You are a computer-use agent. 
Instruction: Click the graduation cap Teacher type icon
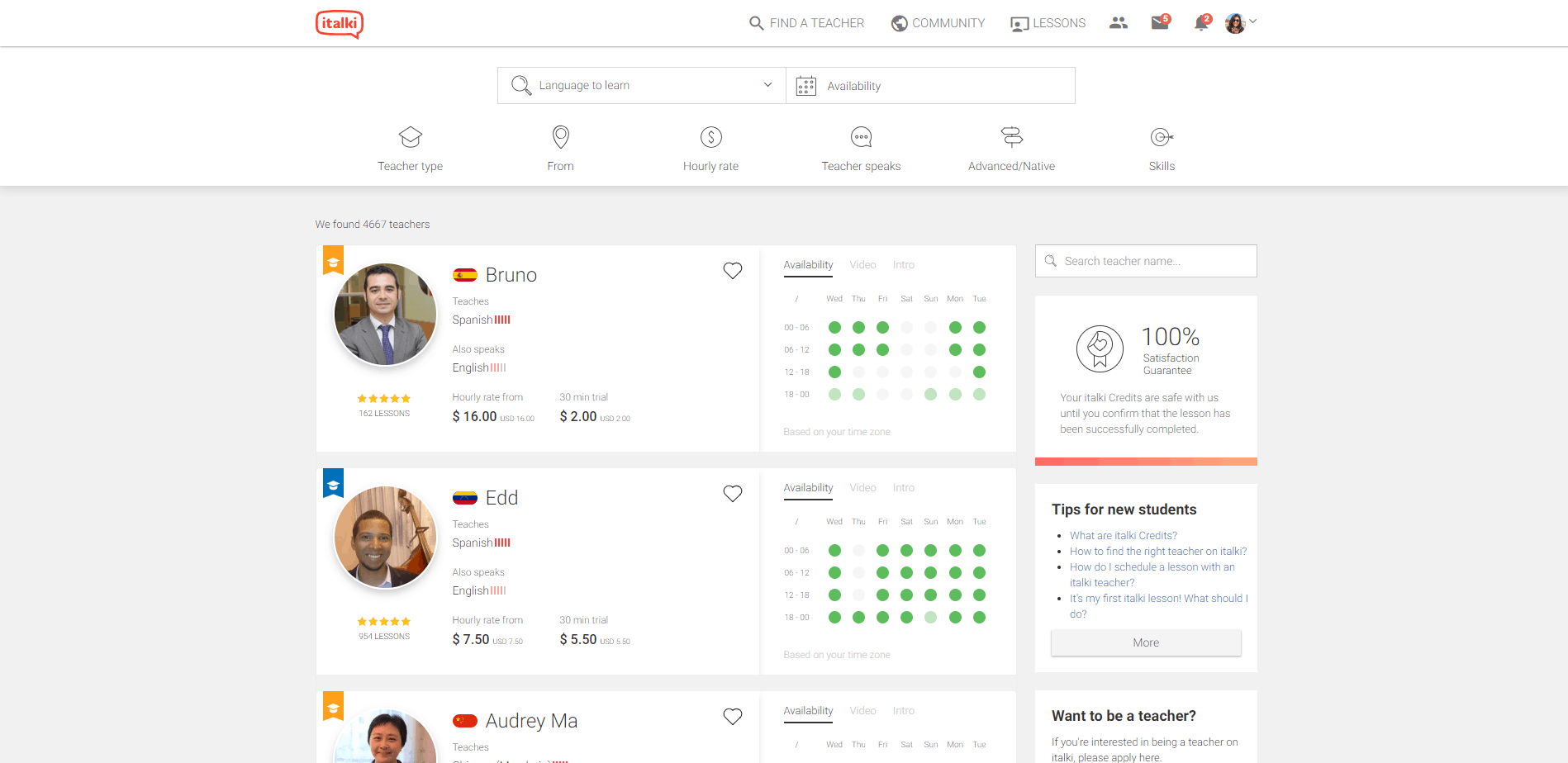pyautogui.click(x=411, y=136)
